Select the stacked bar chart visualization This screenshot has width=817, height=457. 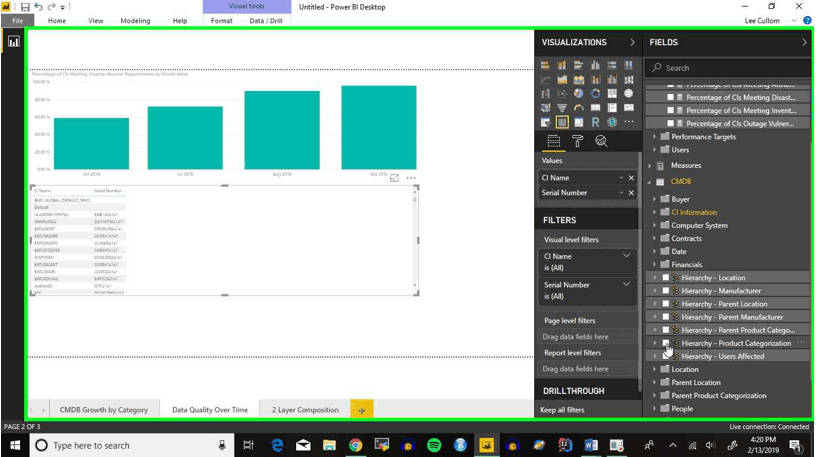545,65
